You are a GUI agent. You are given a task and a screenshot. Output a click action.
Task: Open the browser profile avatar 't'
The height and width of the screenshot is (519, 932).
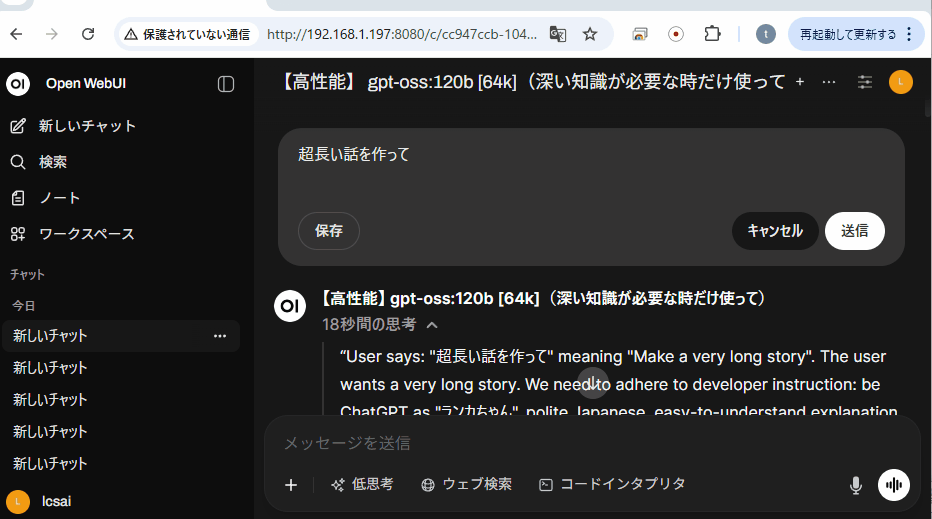(x=766, y=34)
